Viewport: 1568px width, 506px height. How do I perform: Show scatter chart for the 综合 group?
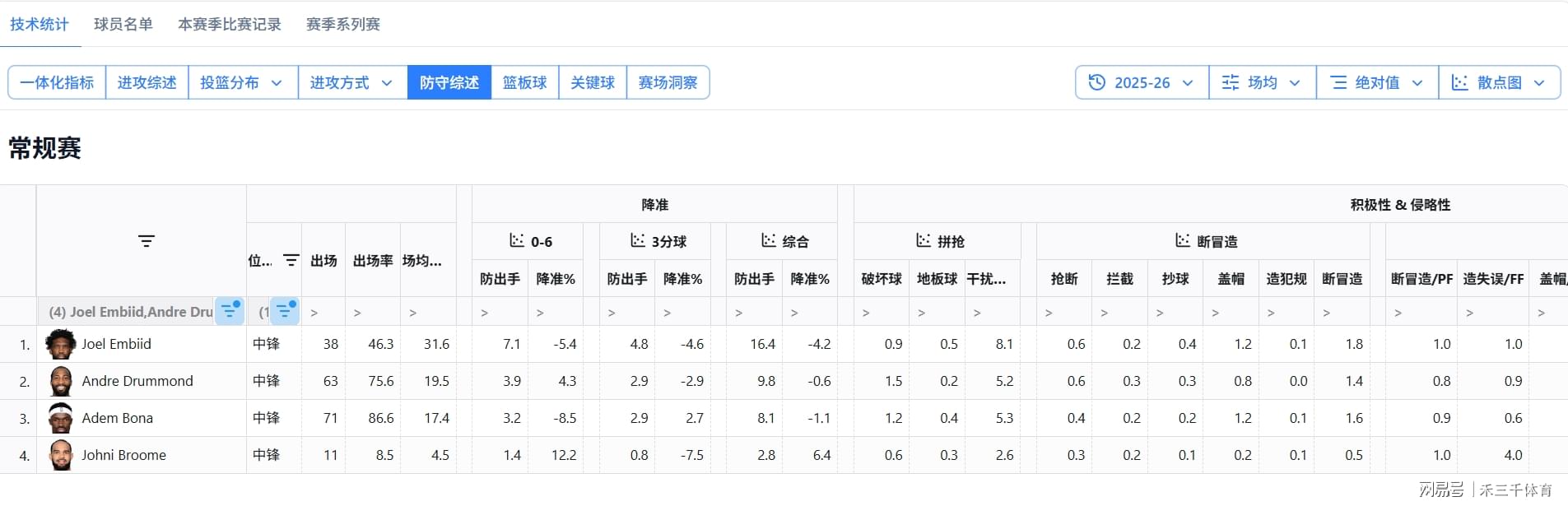[x=768, y=240]
